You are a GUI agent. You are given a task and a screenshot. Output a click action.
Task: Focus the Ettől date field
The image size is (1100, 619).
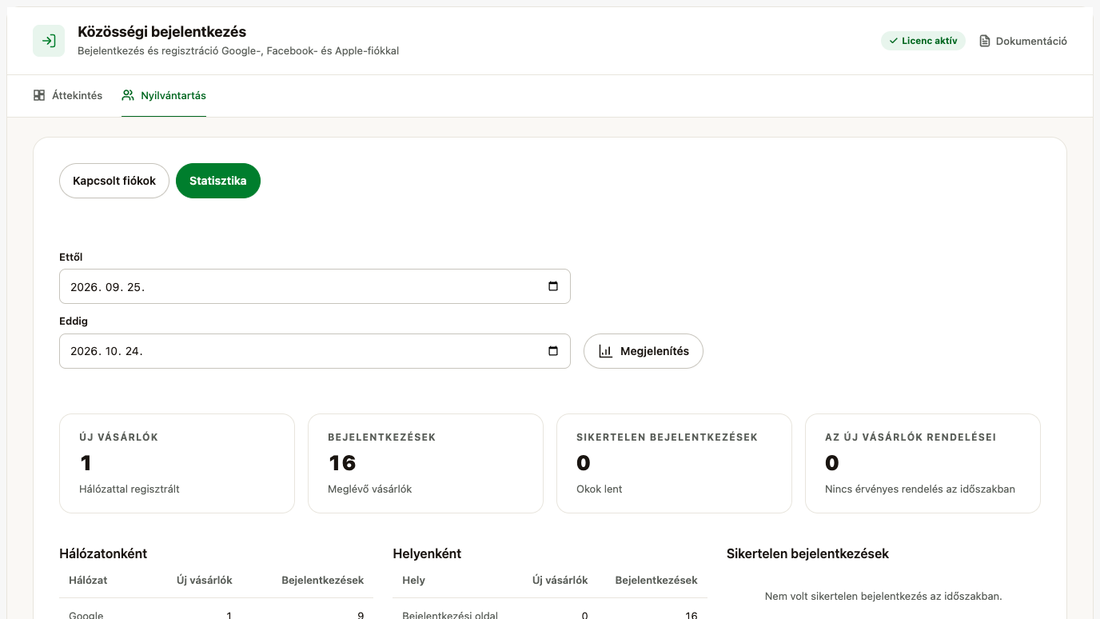[x=315, y=286]
